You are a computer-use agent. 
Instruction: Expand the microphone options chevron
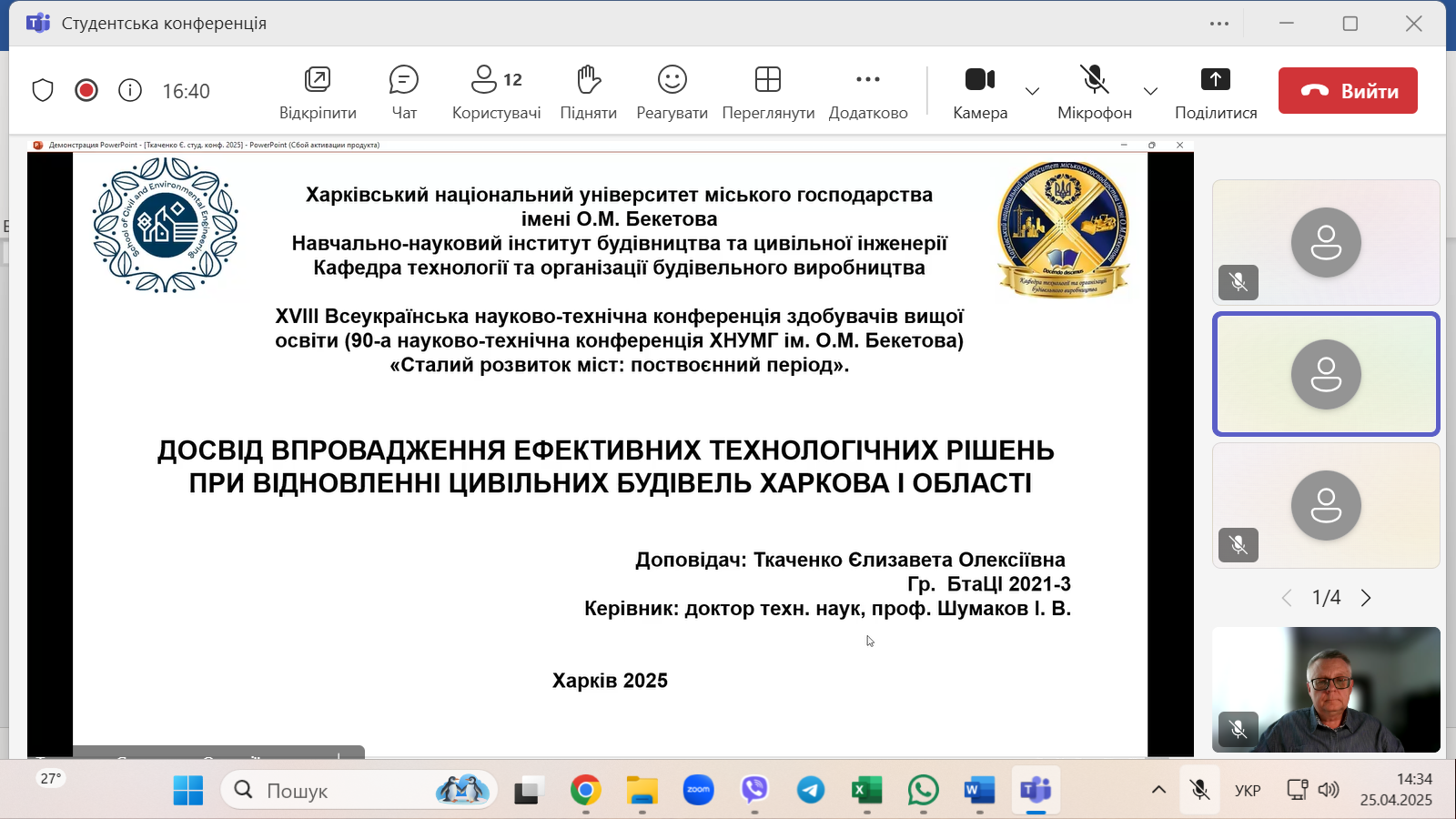1150,91
